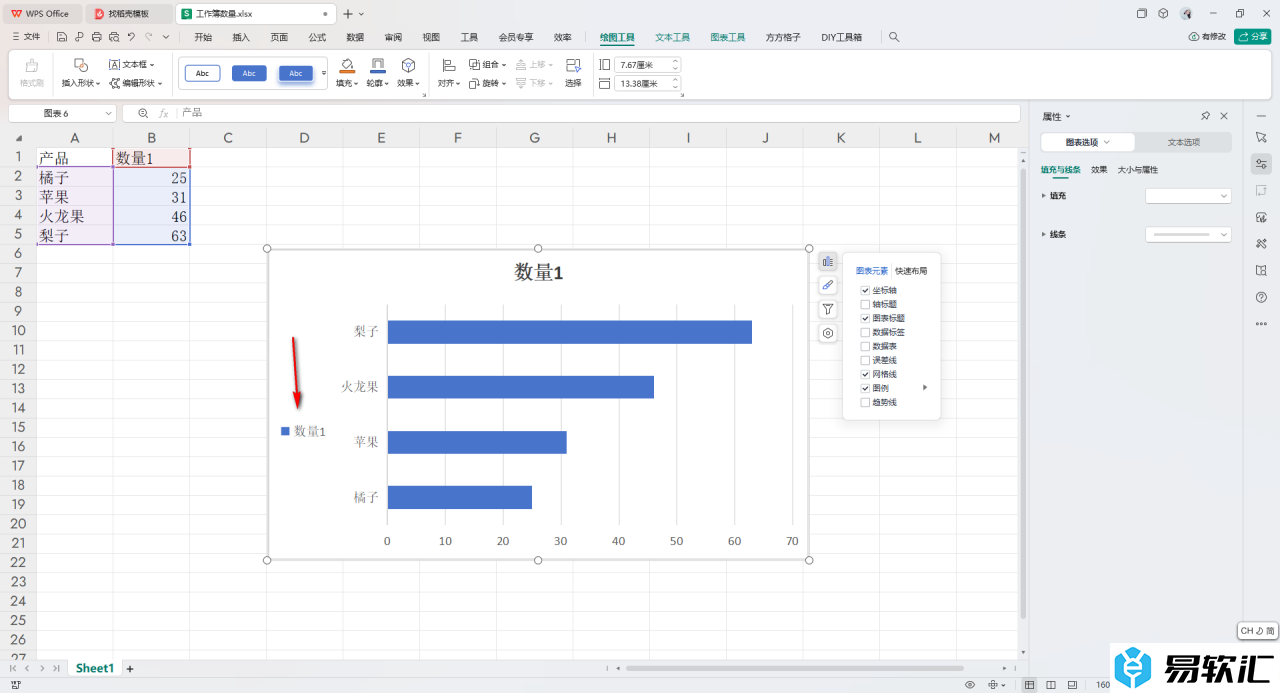
Task: Check the 数据表 data table checkbox
Action: click(865, 346)
